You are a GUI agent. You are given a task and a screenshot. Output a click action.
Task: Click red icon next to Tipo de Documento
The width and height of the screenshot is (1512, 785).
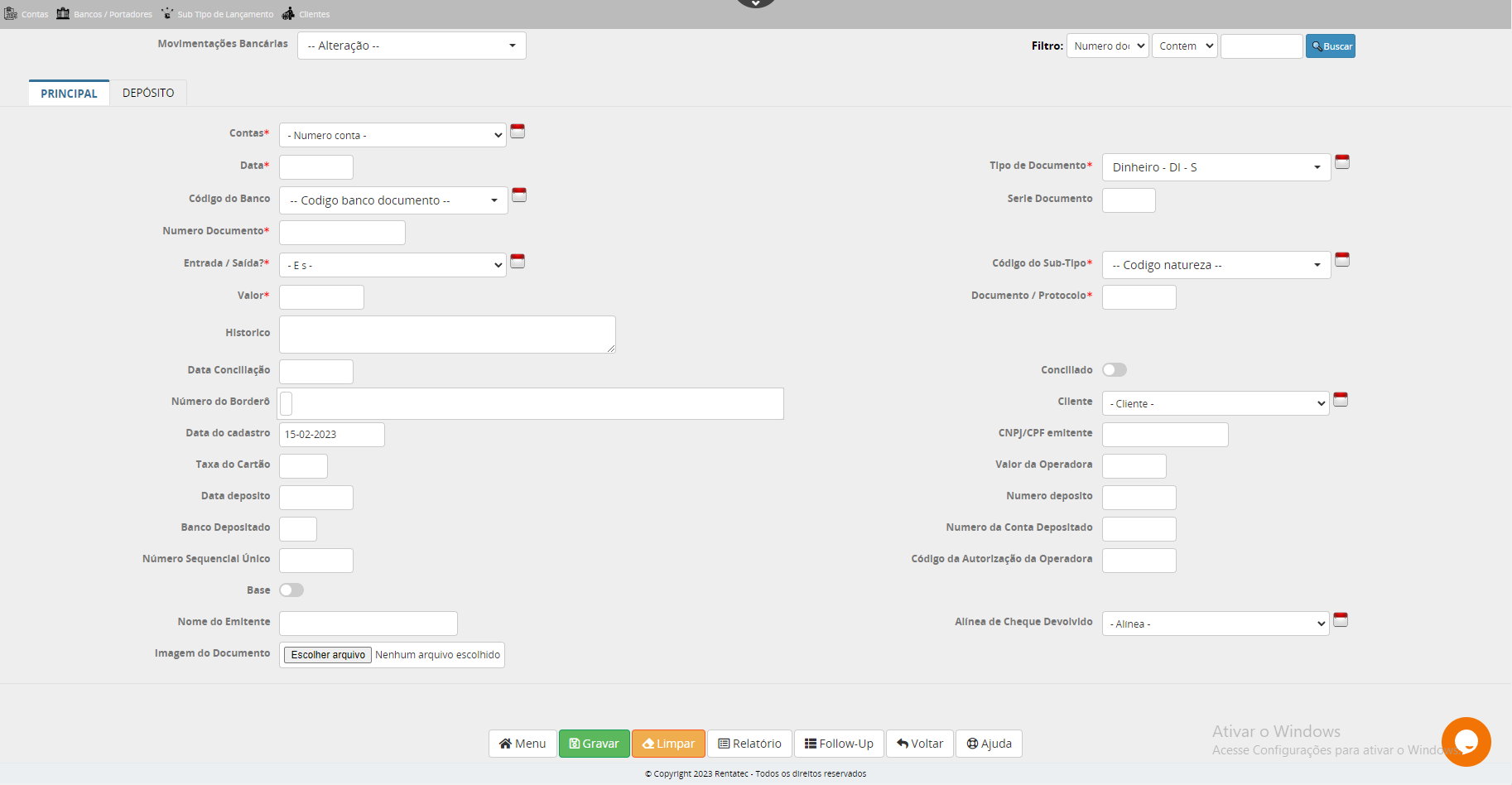(x=1342, y=162)
